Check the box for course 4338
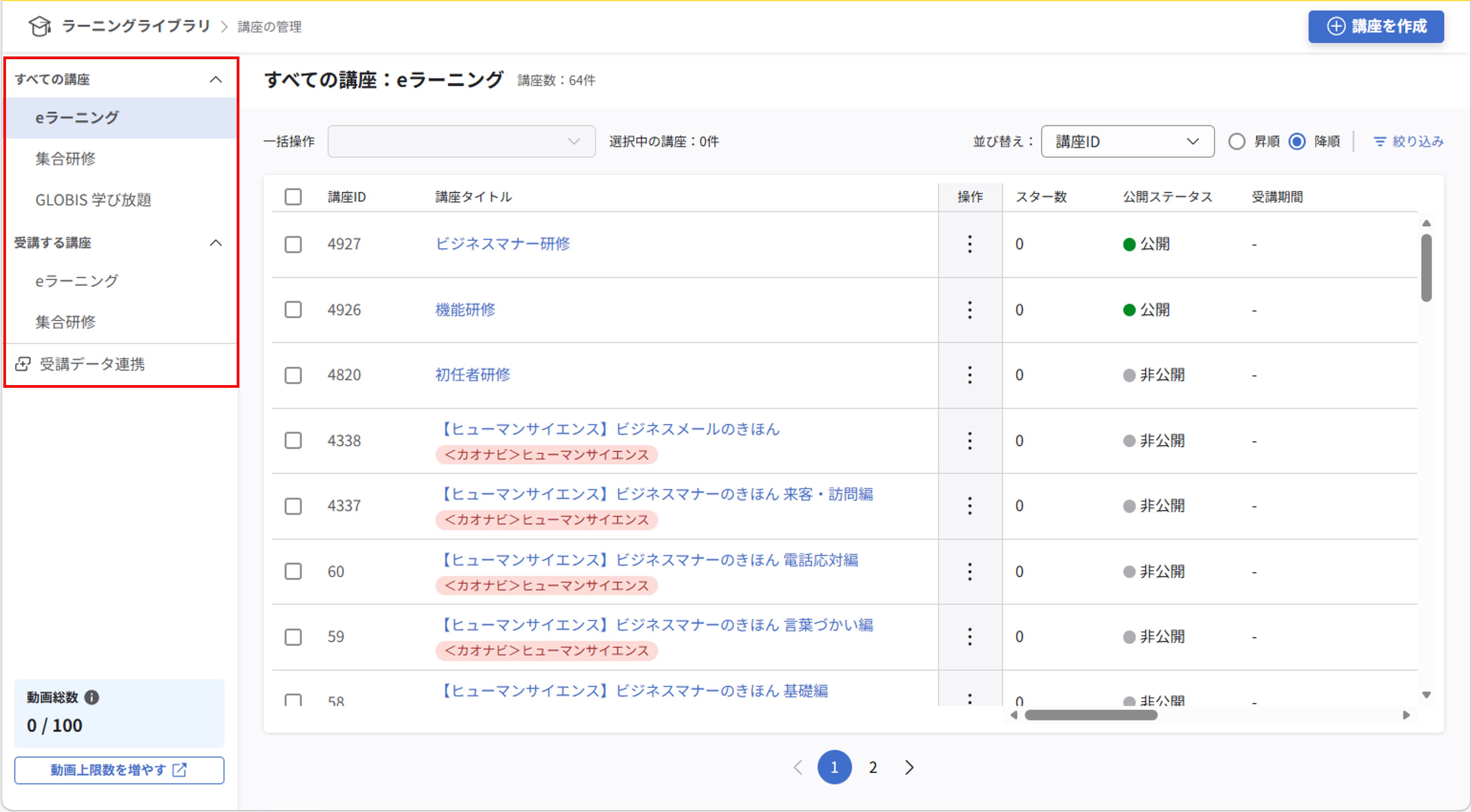Screen dimensions: 1471x812 pyautogui.click(x=293, y=441)
